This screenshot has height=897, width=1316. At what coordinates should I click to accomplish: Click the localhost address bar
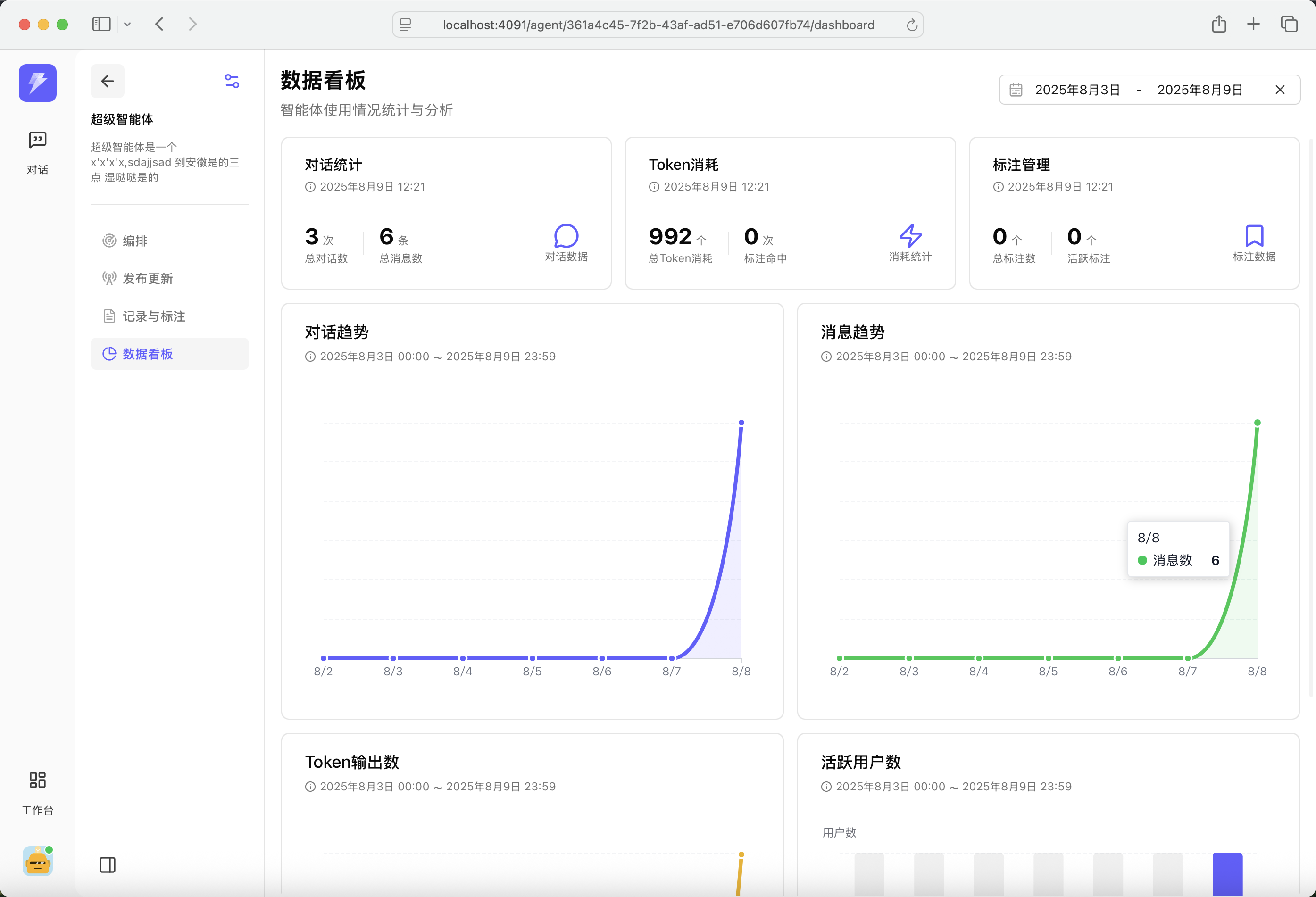pos(658,25)
